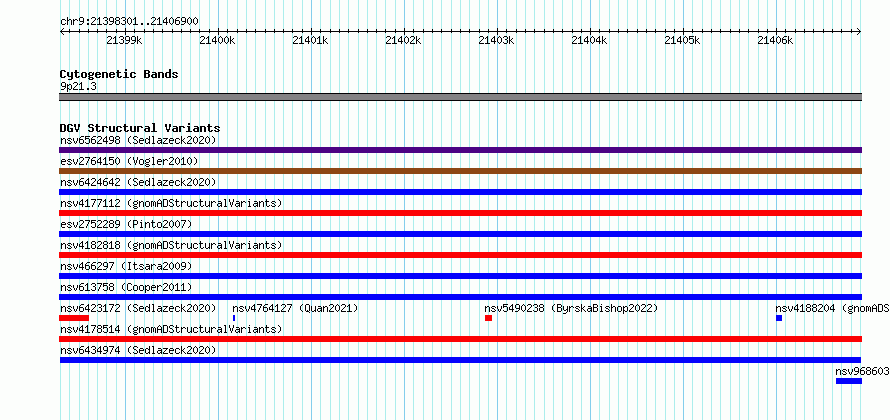Click the left arrowhead of the ruler

tap(62, 31)
